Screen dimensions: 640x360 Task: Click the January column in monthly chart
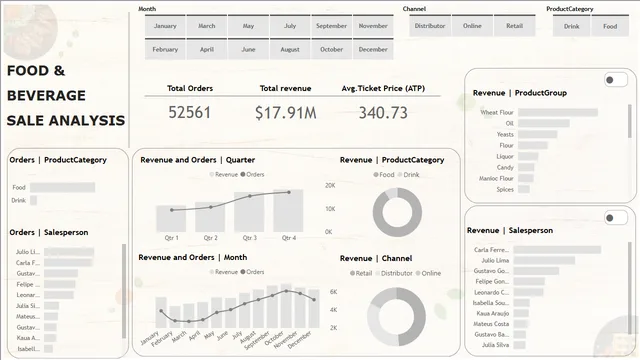point(161,312)
